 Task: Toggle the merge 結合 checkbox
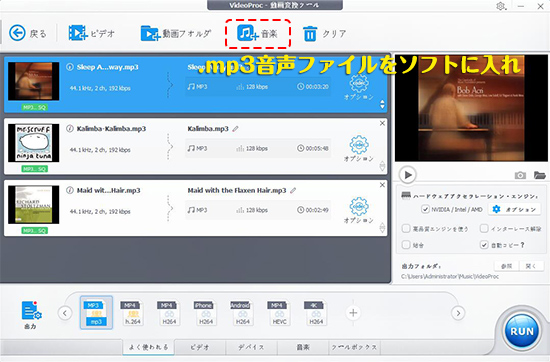tap(406, 245)
